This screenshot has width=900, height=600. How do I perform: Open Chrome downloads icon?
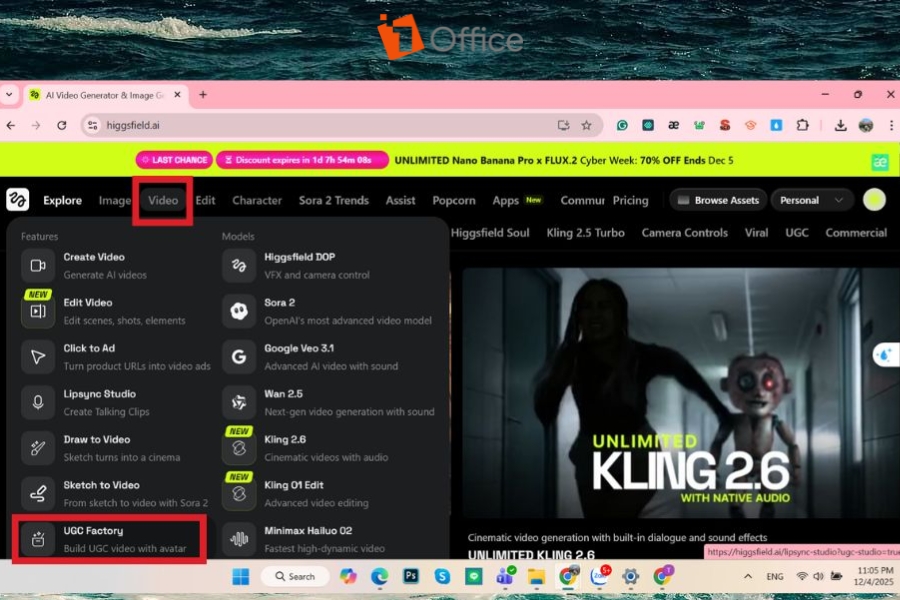click(x=840, y=125)
